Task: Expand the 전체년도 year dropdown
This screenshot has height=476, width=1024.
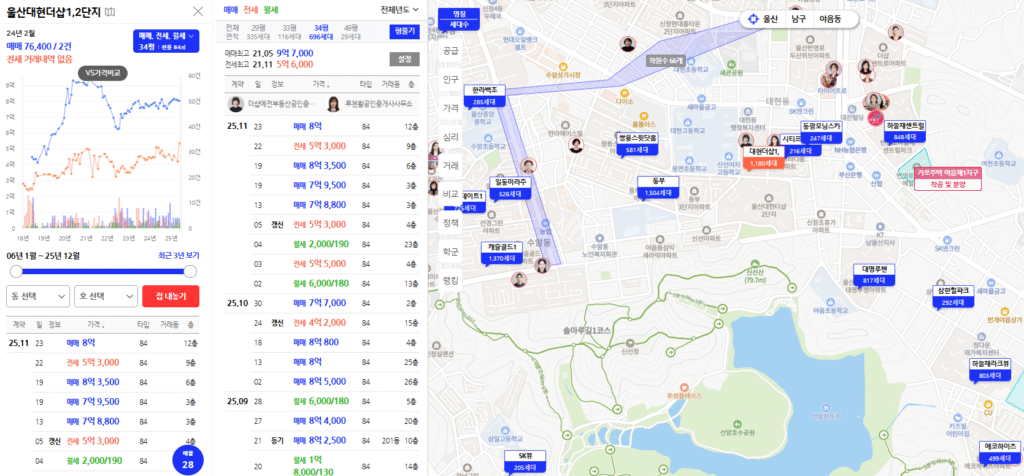Action: (400, 9)
